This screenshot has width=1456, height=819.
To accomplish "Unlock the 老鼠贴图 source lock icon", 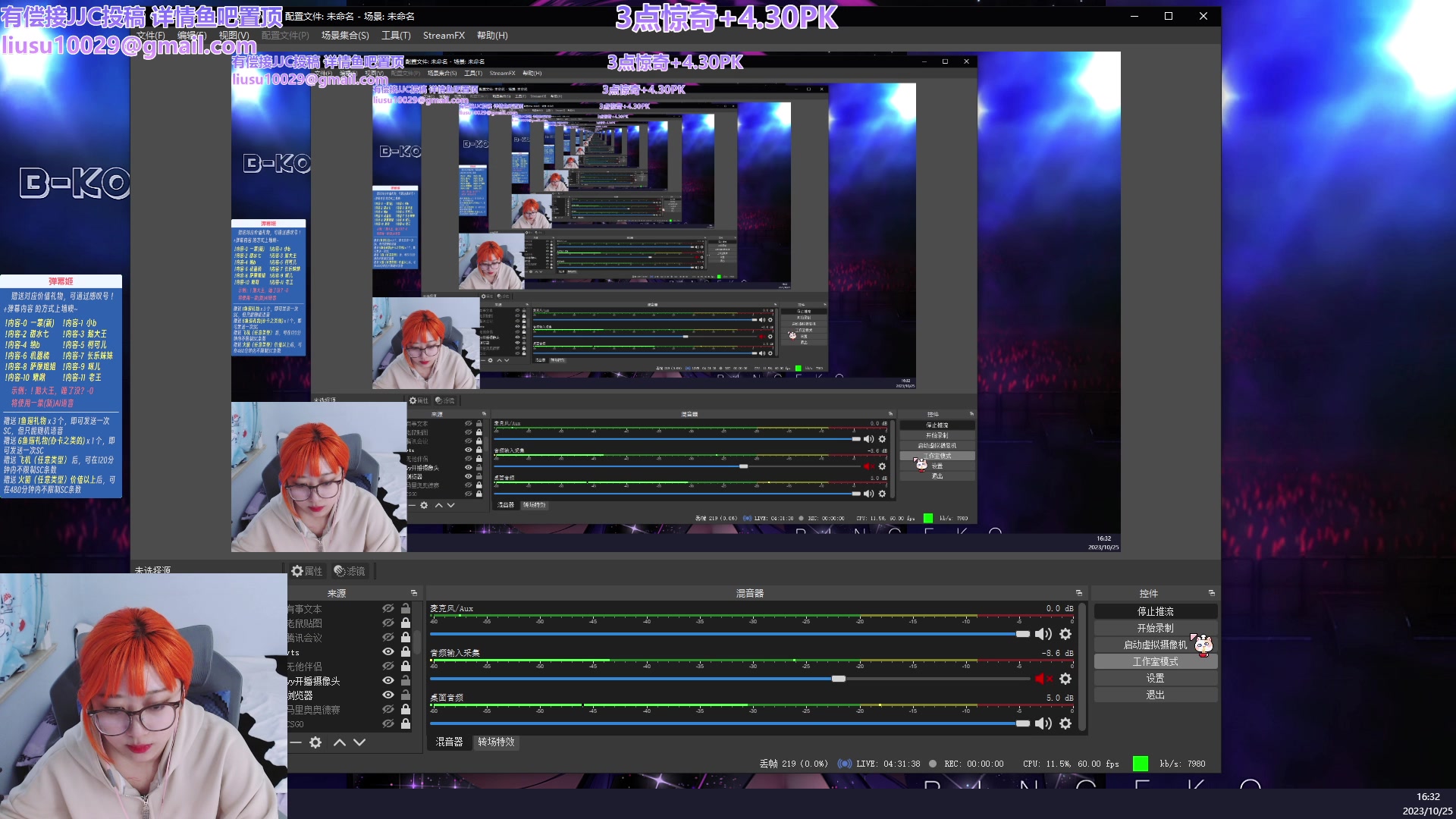I will 406,623.
